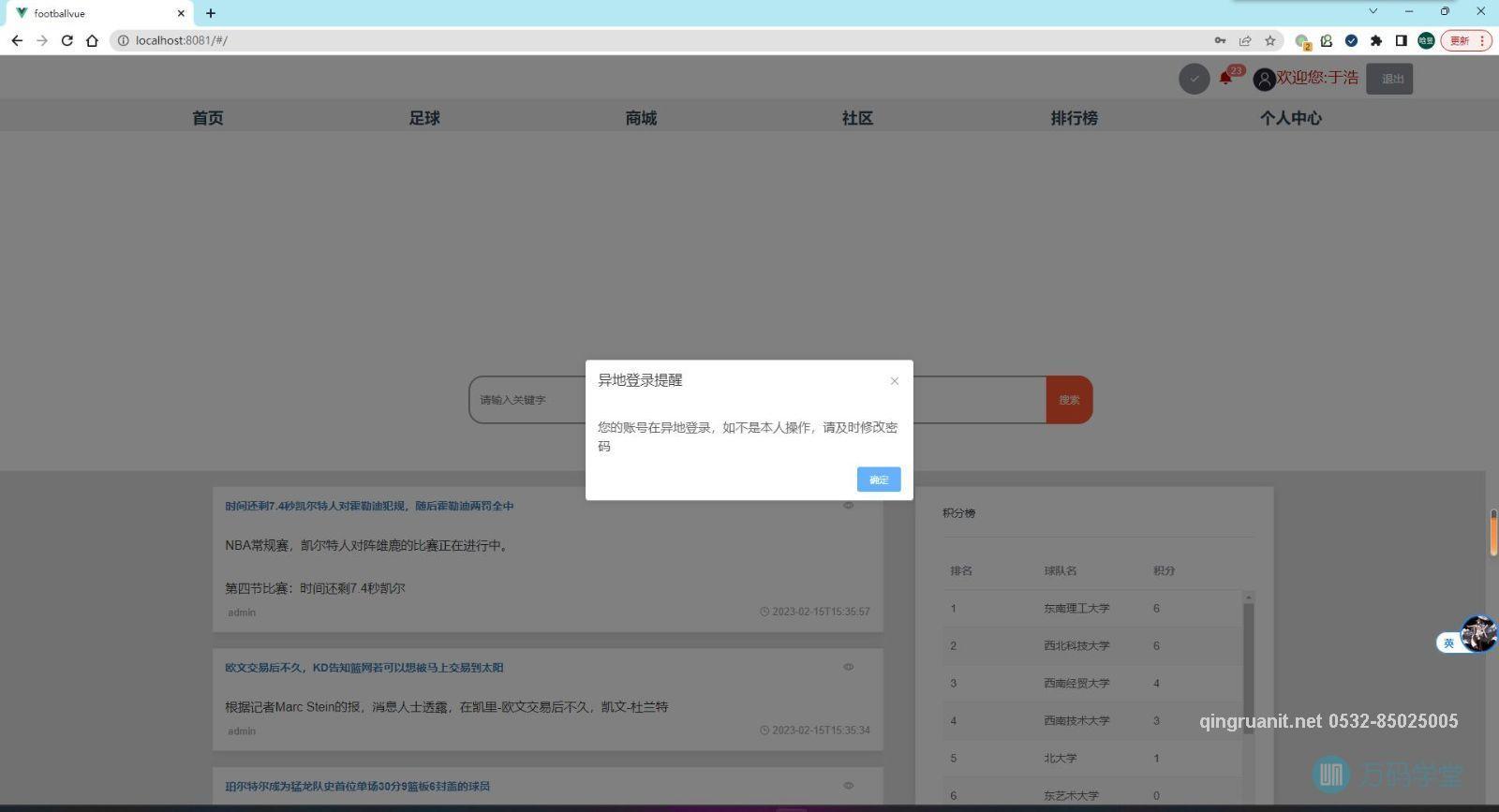Close the footballvue browser tab
The width and height of the screenshot is (1499, 812).
181,13
